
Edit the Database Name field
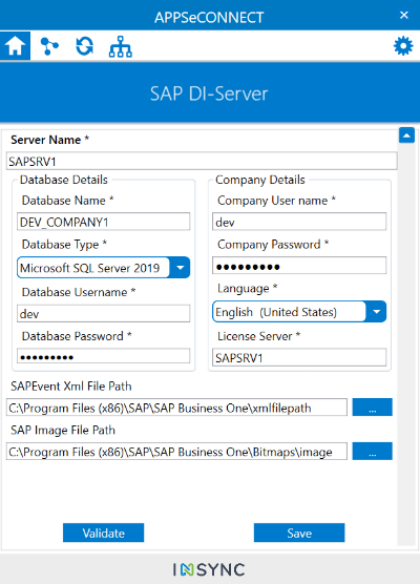pos(104,222)
